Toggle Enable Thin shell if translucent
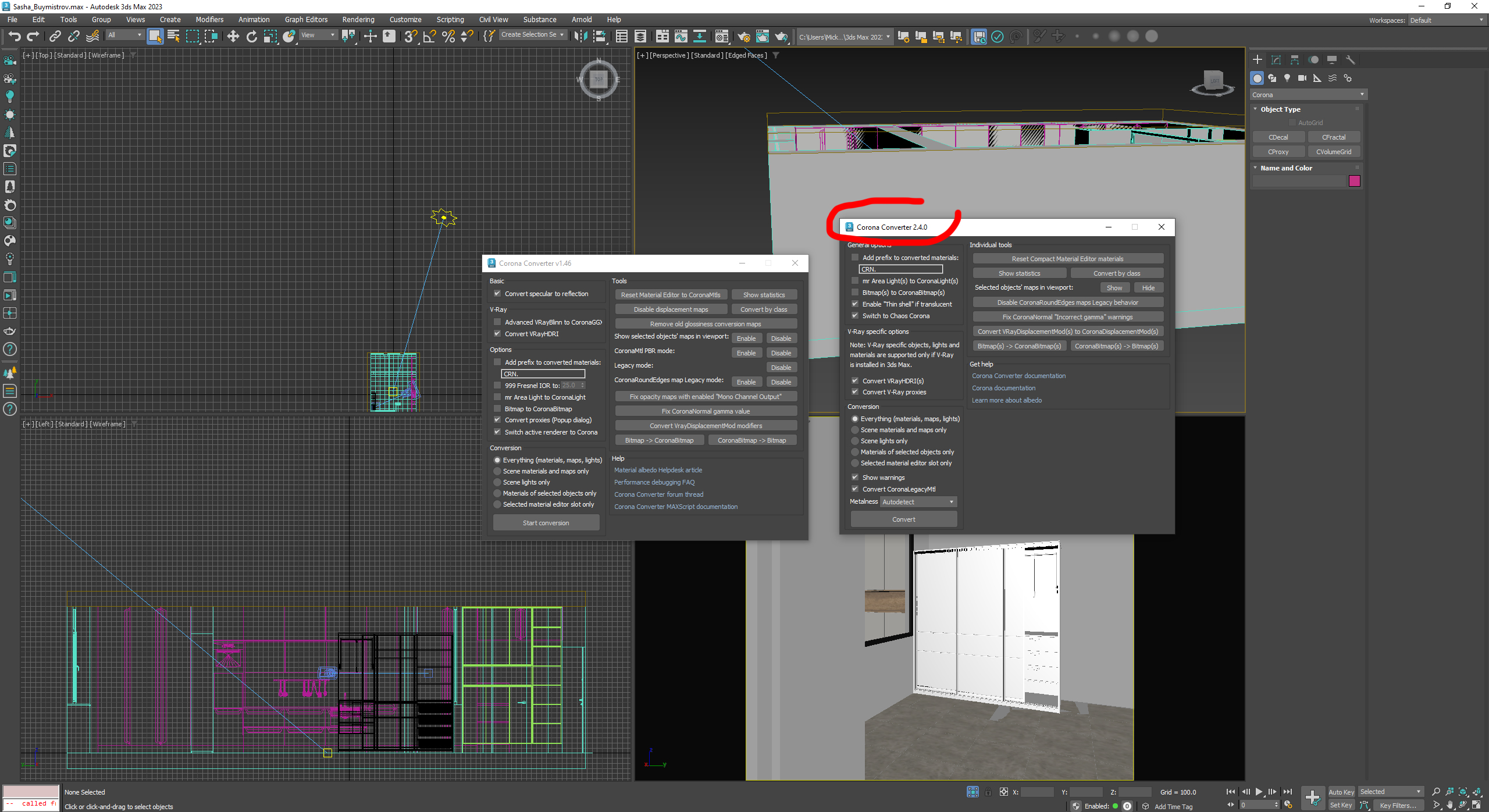Screen dimensions: 1489x812 pos(855,304)
